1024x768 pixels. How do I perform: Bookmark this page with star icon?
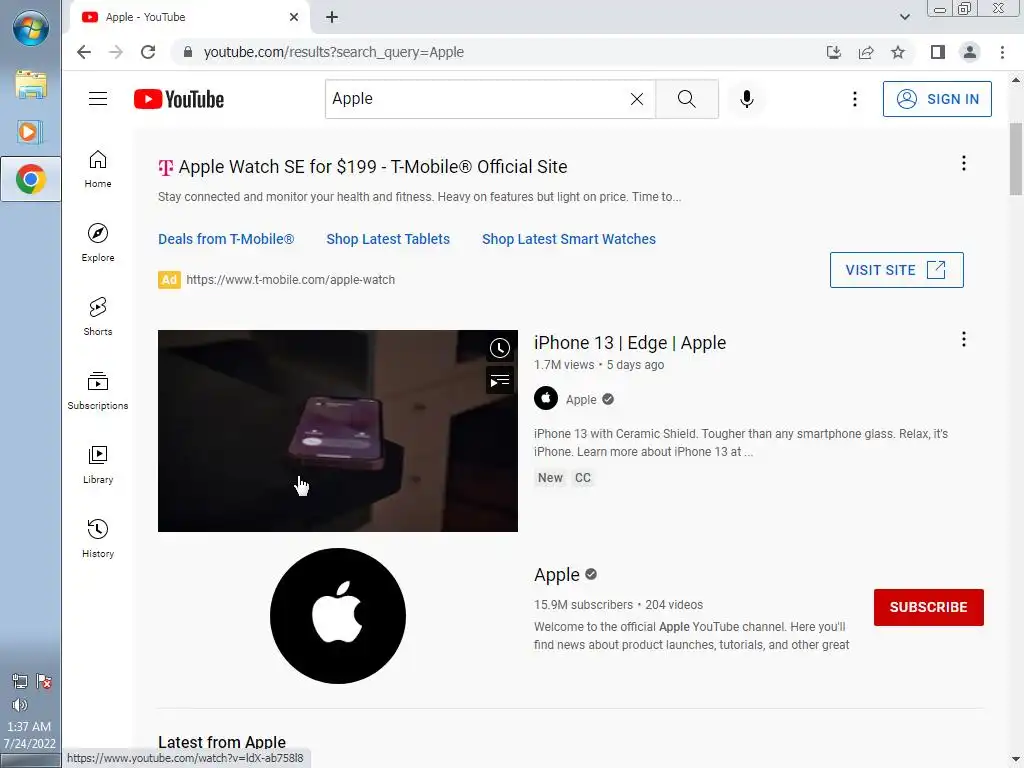click(899, 52)
